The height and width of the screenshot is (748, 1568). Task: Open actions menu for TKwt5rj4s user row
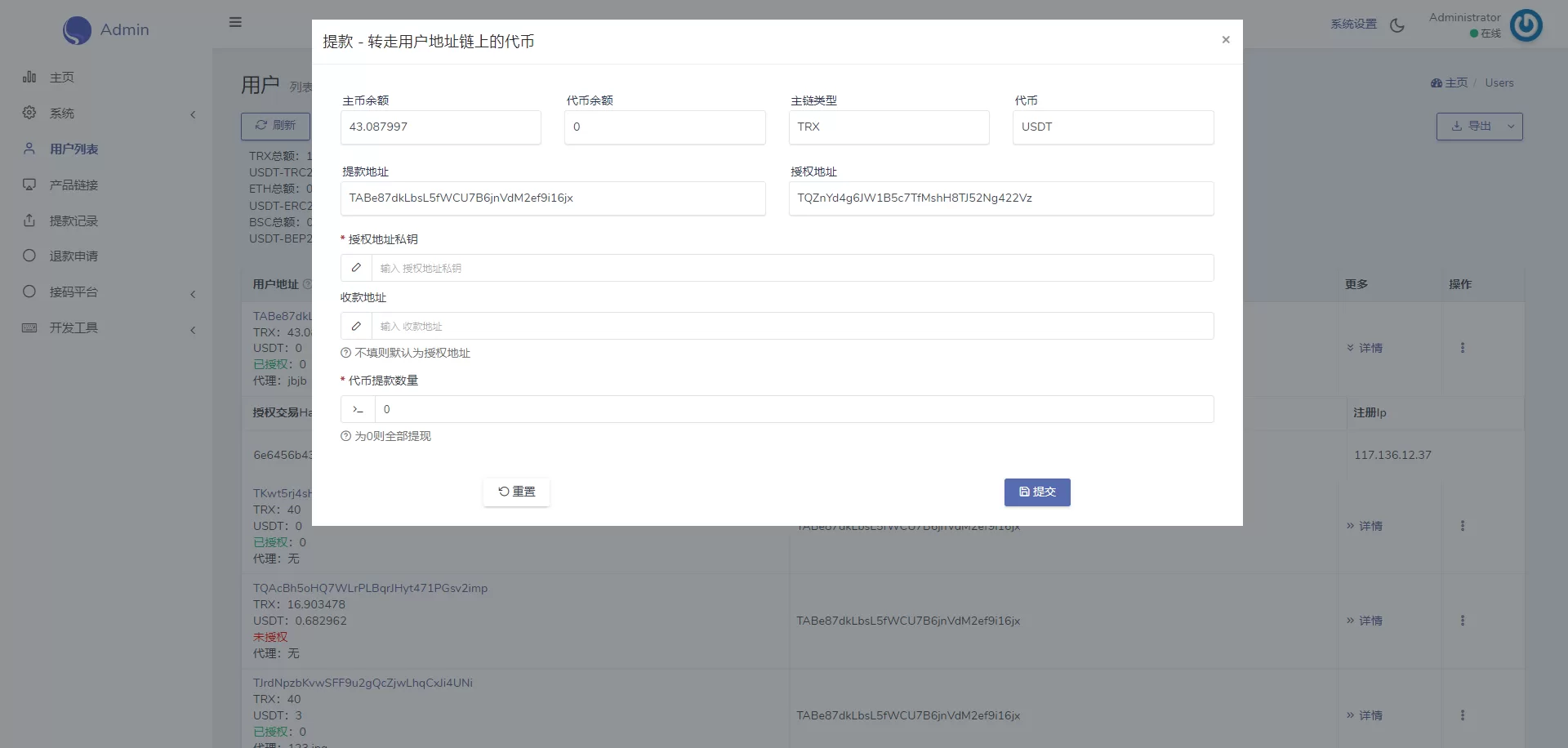coord(1463,527)
